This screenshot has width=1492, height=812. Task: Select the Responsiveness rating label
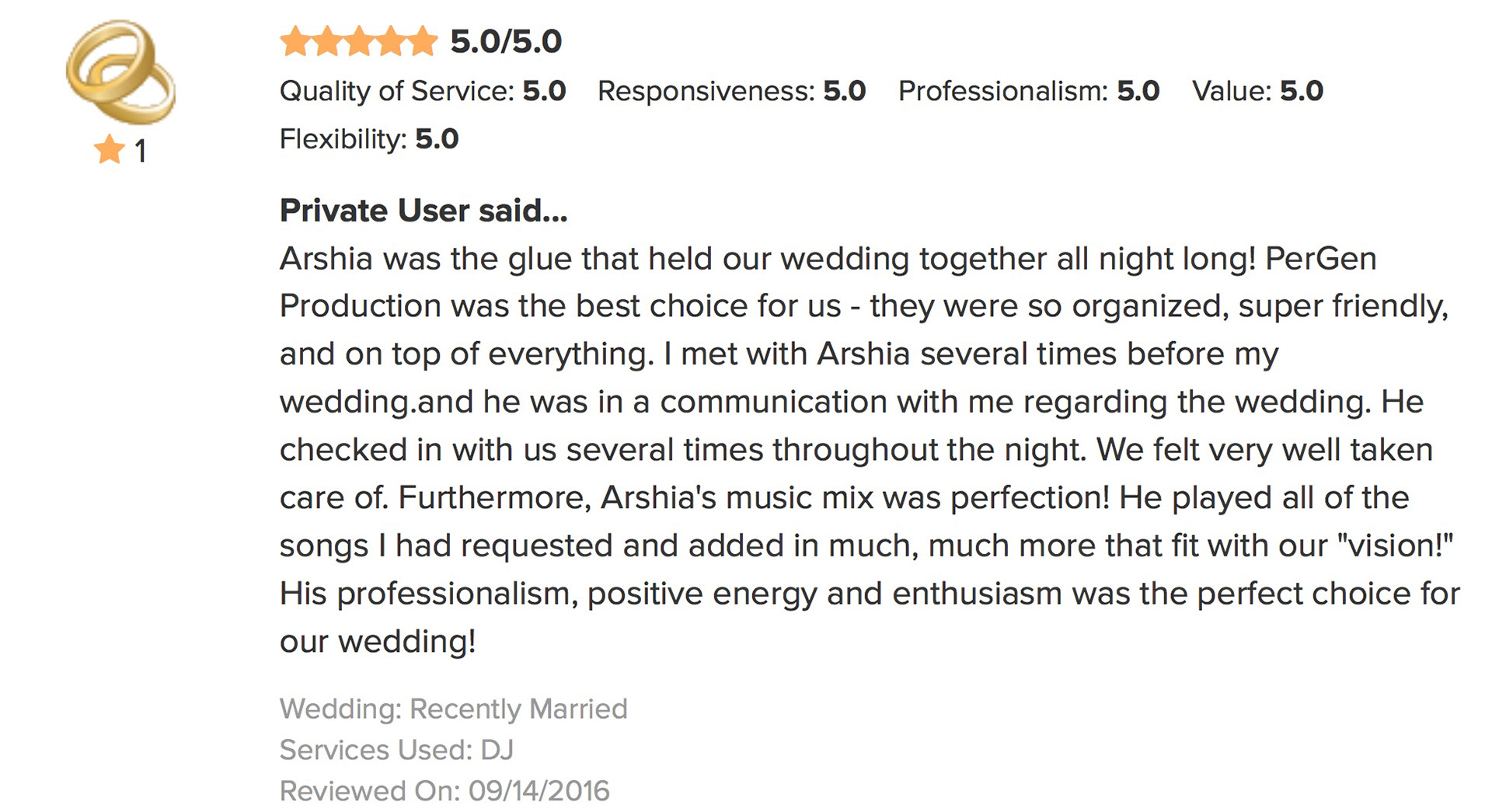(x=705, y=91)
